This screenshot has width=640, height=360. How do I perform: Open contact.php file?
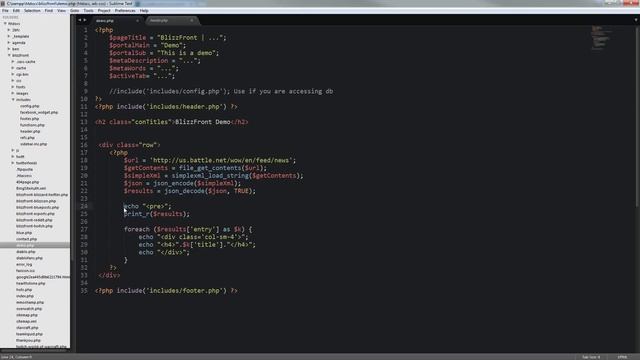point(27,239)
